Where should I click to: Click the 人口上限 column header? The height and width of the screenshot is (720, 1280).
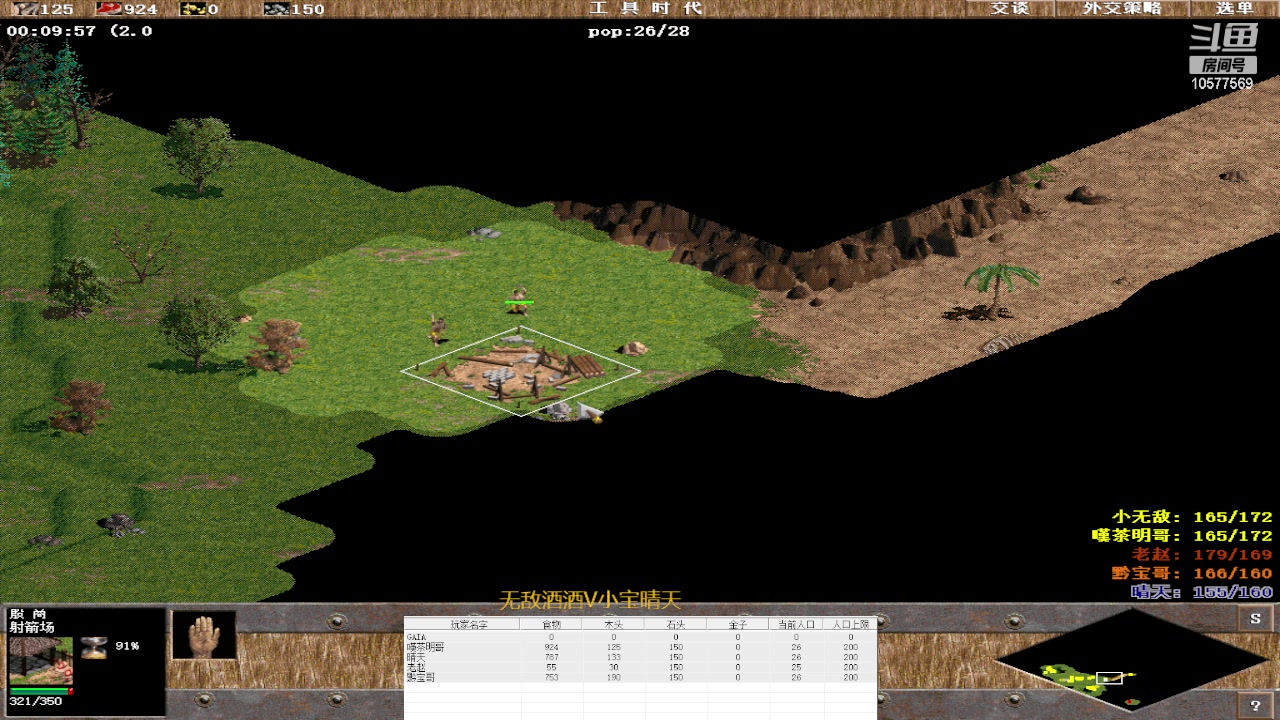850,624
